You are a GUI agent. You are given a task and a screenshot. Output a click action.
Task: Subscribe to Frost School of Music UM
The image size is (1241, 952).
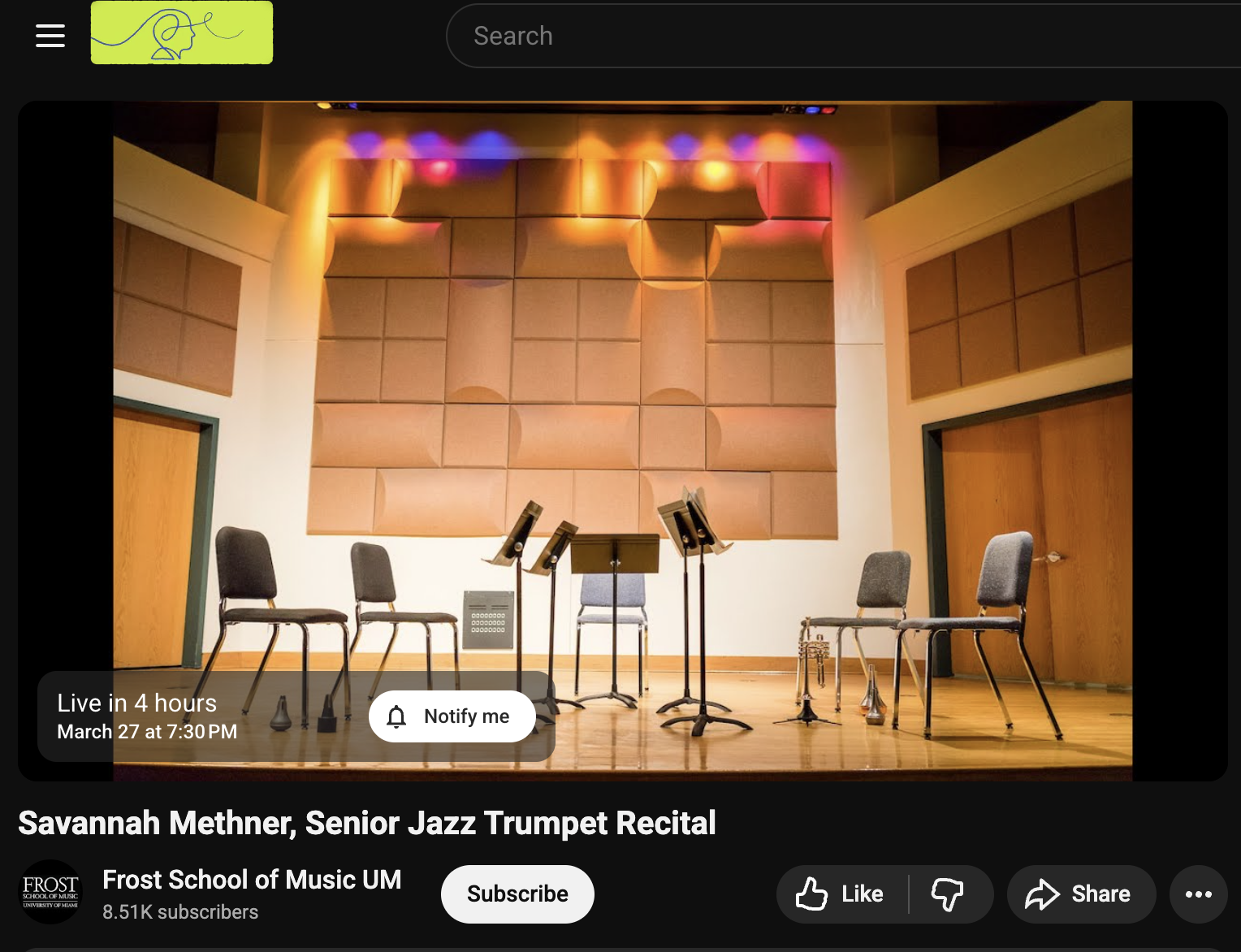click(x=517, y=894)
